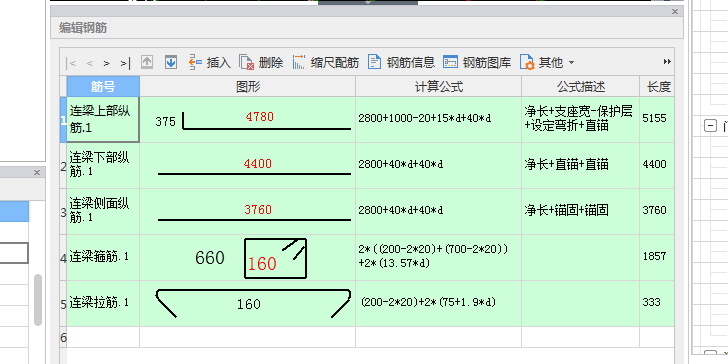Click the left panel input box
Image resolution: width=728 pixels, height=364 pixels.
14,254
